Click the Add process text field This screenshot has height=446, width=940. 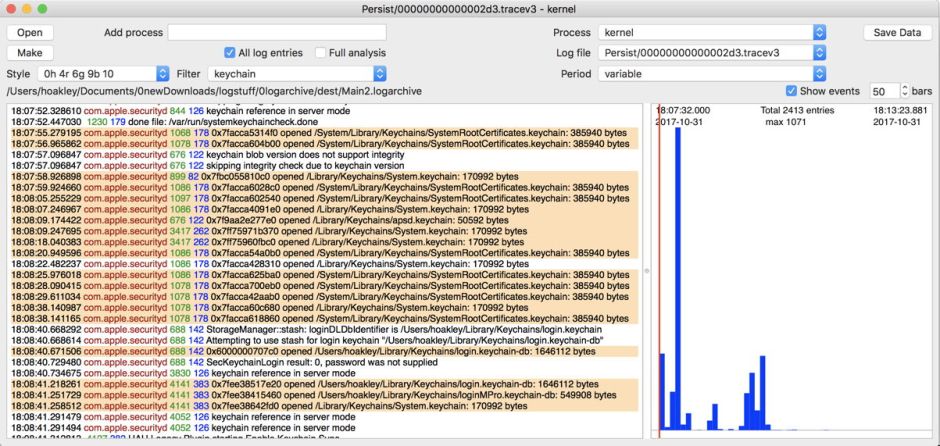[x=276, y=33]
